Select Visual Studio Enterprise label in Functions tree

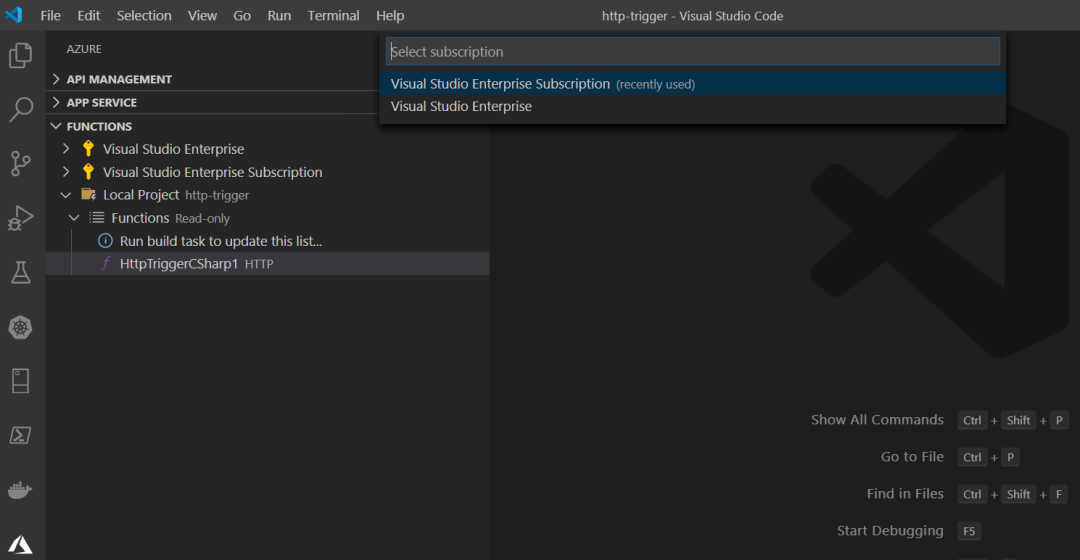coord(174,149)
